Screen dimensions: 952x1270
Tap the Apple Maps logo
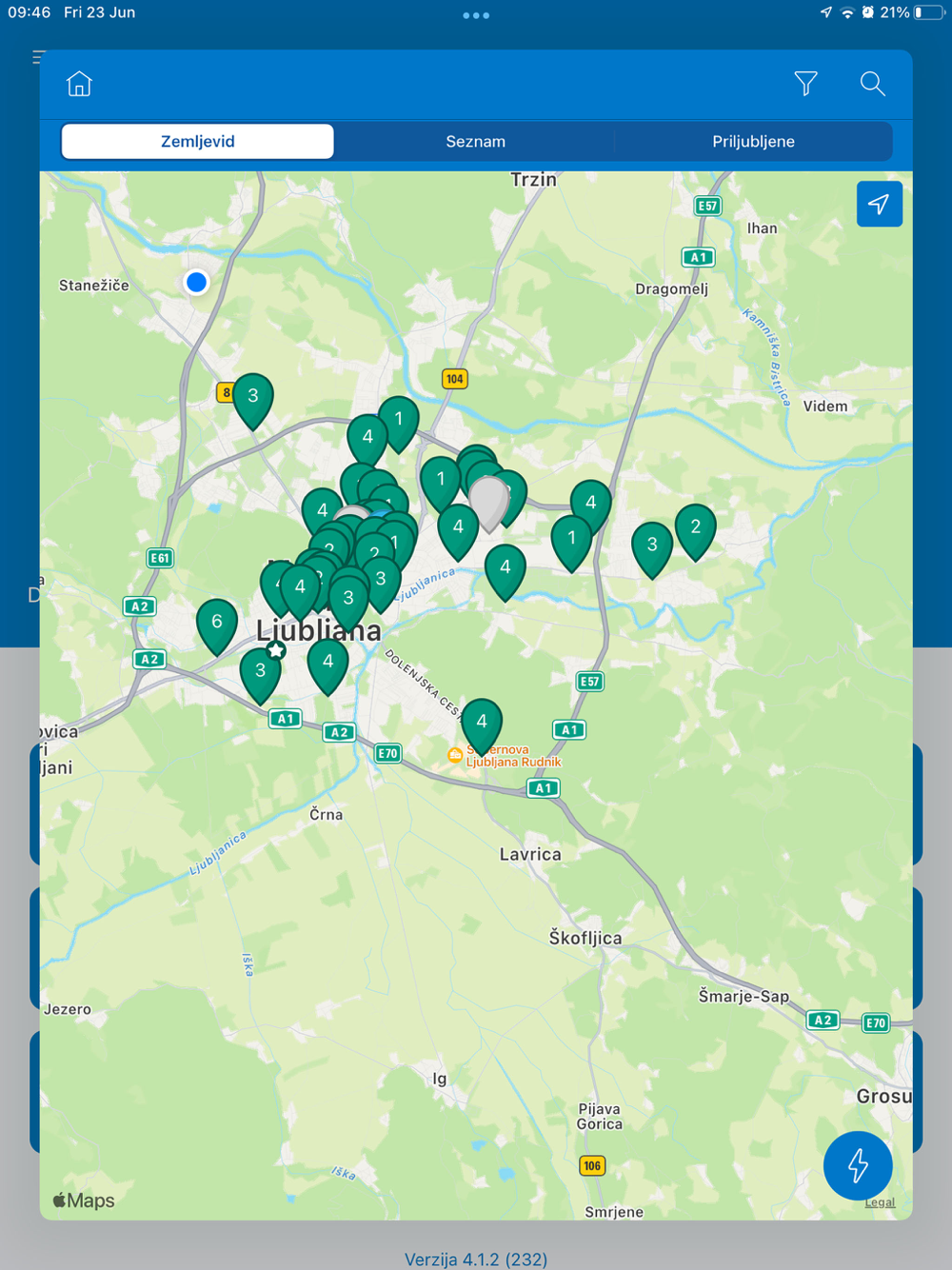pyautogui.click(x=84, y=1201)
